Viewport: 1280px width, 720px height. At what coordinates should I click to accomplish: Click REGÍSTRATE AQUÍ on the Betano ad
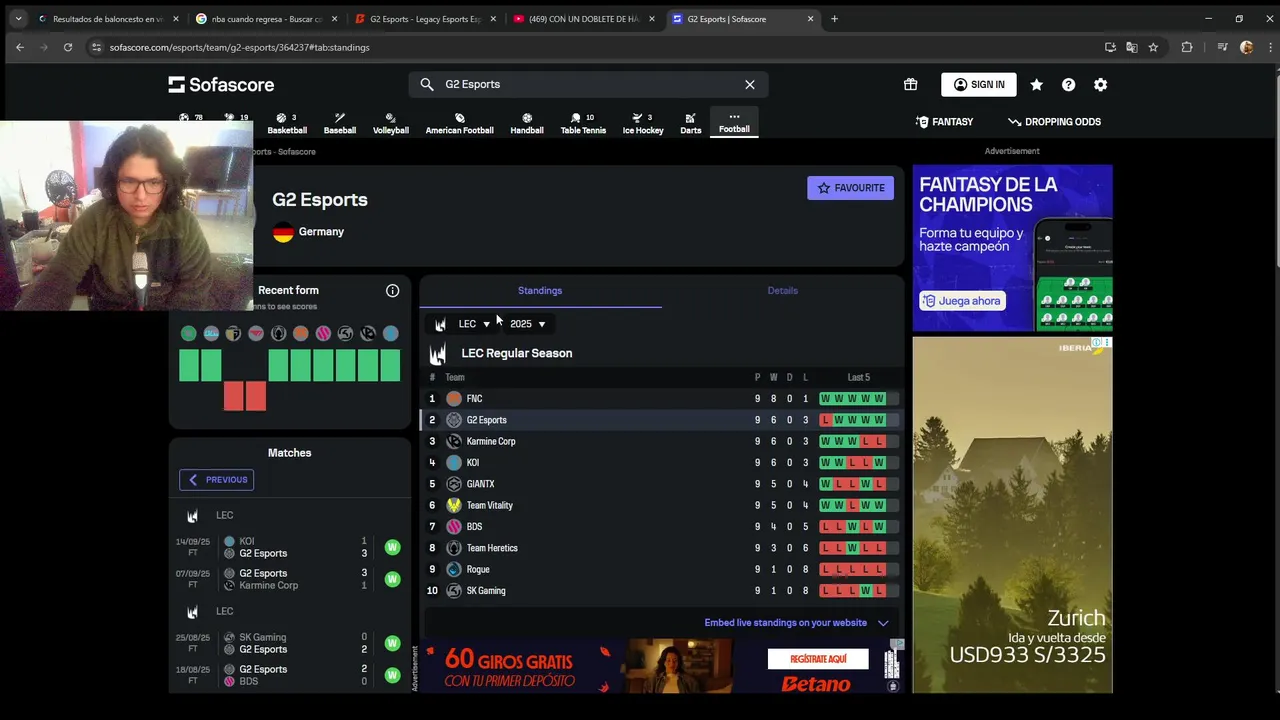[x=818, y=659]
